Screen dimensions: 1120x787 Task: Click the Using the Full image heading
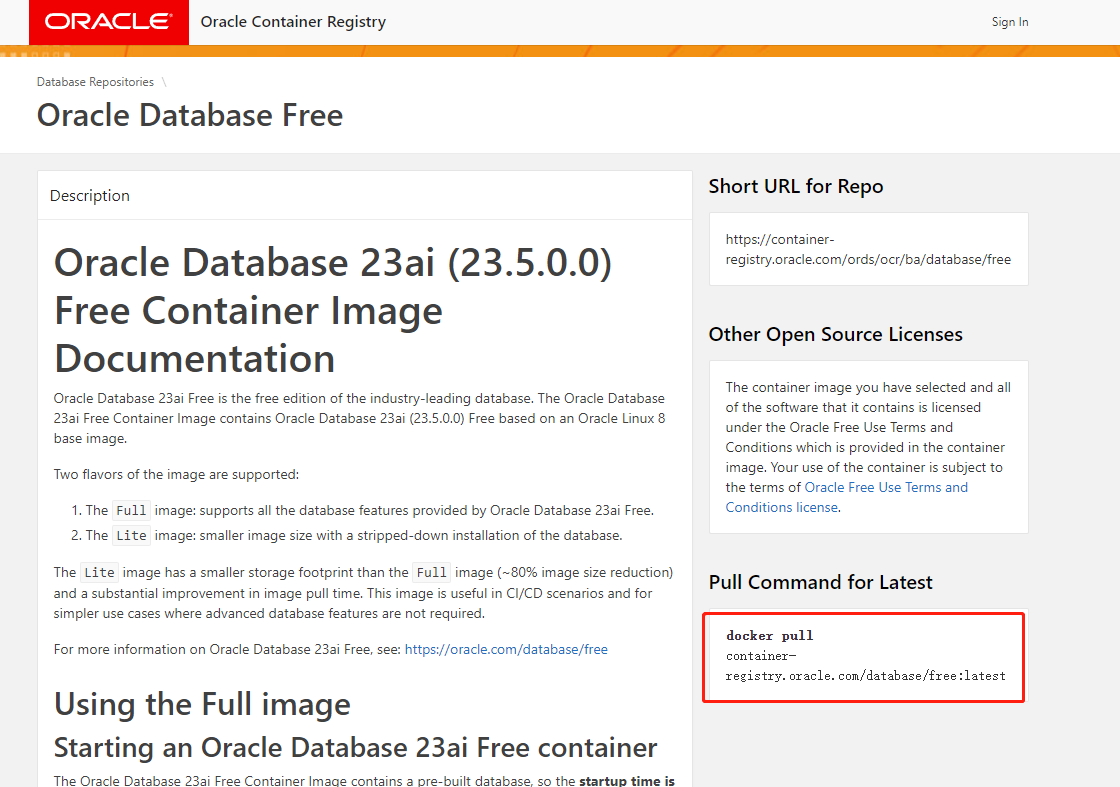(x=202, y=704)
